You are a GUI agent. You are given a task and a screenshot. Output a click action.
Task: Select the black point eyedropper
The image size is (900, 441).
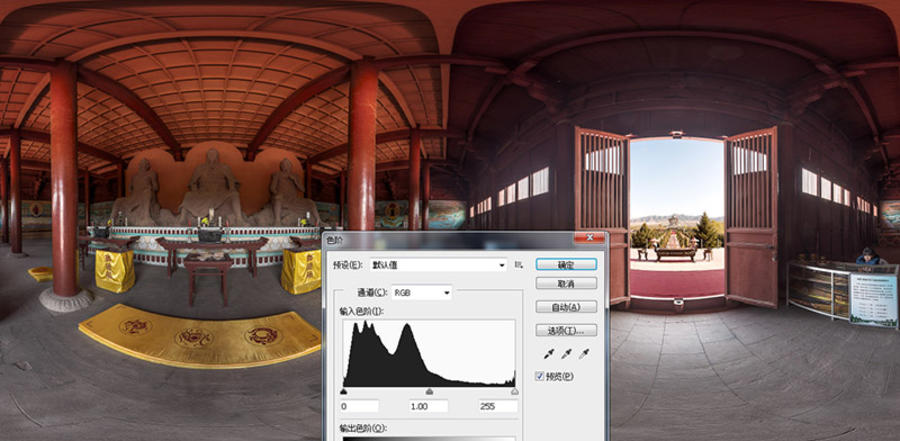click(547, 353)
